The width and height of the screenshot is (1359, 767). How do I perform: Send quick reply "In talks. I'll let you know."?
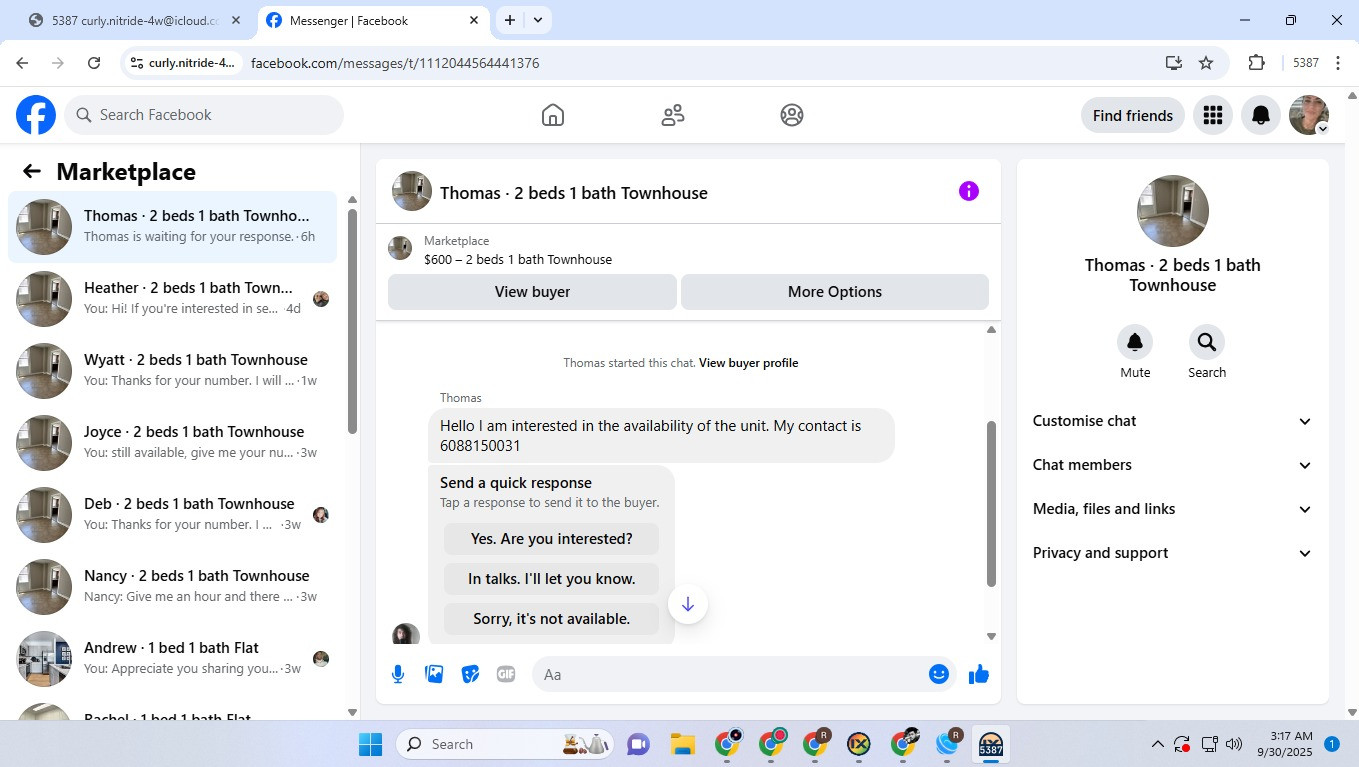(x=552, y=579)
